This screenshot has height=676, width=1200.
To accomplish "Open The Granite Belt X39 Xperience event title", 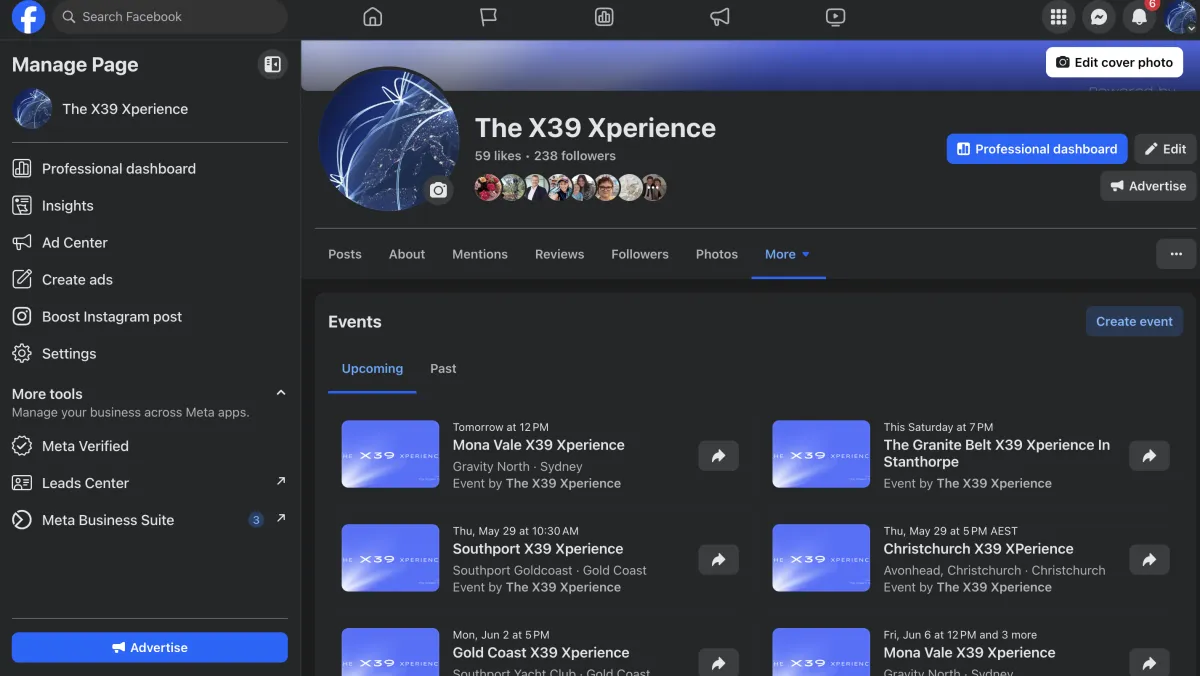I will point(997,453).
